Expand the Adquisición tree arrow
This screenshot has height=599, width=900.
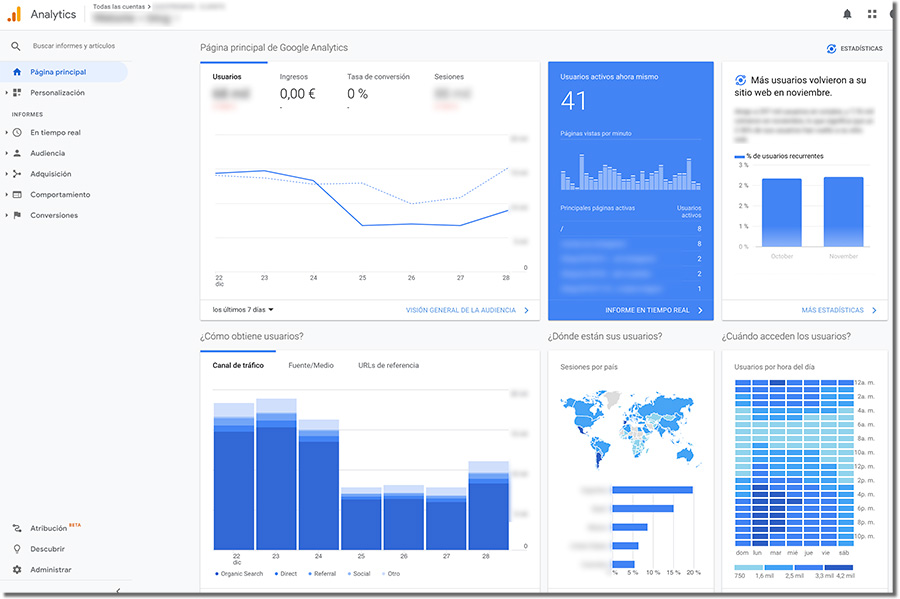pos(6,174)
